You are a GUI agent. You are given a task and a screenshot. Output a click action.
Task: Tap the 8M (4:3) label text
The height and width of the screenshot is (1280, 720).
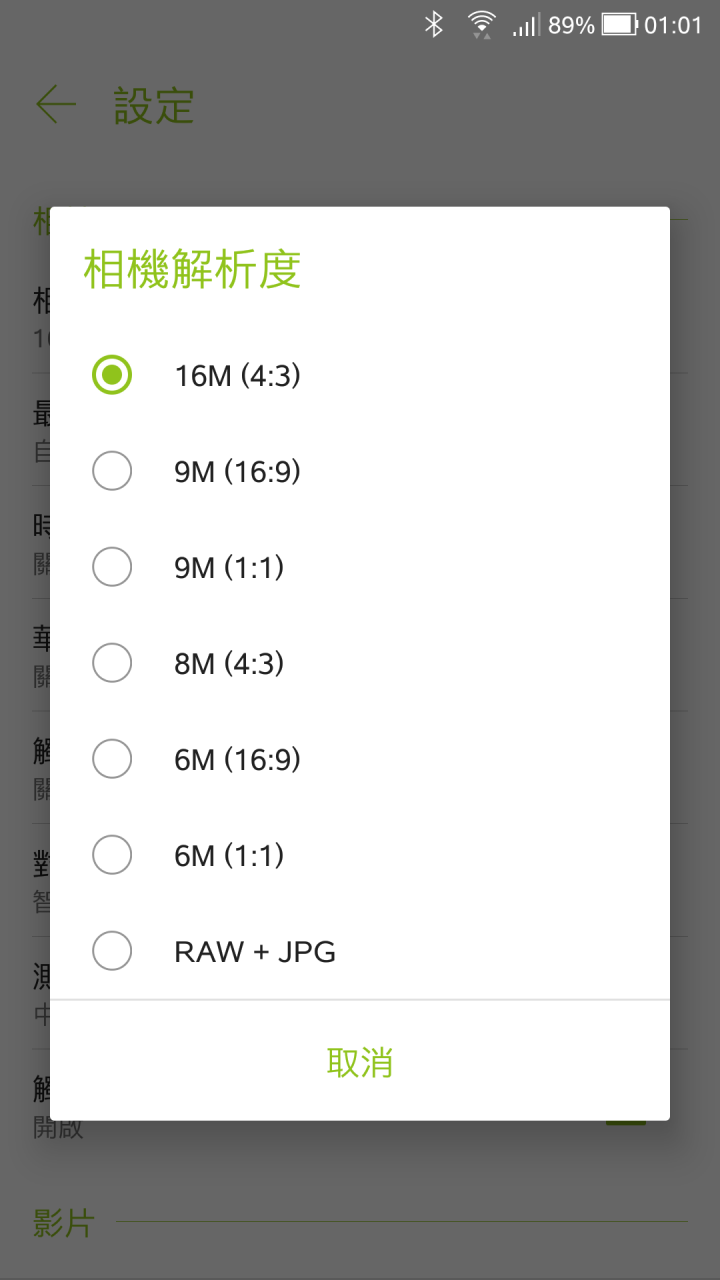[229, 664]
